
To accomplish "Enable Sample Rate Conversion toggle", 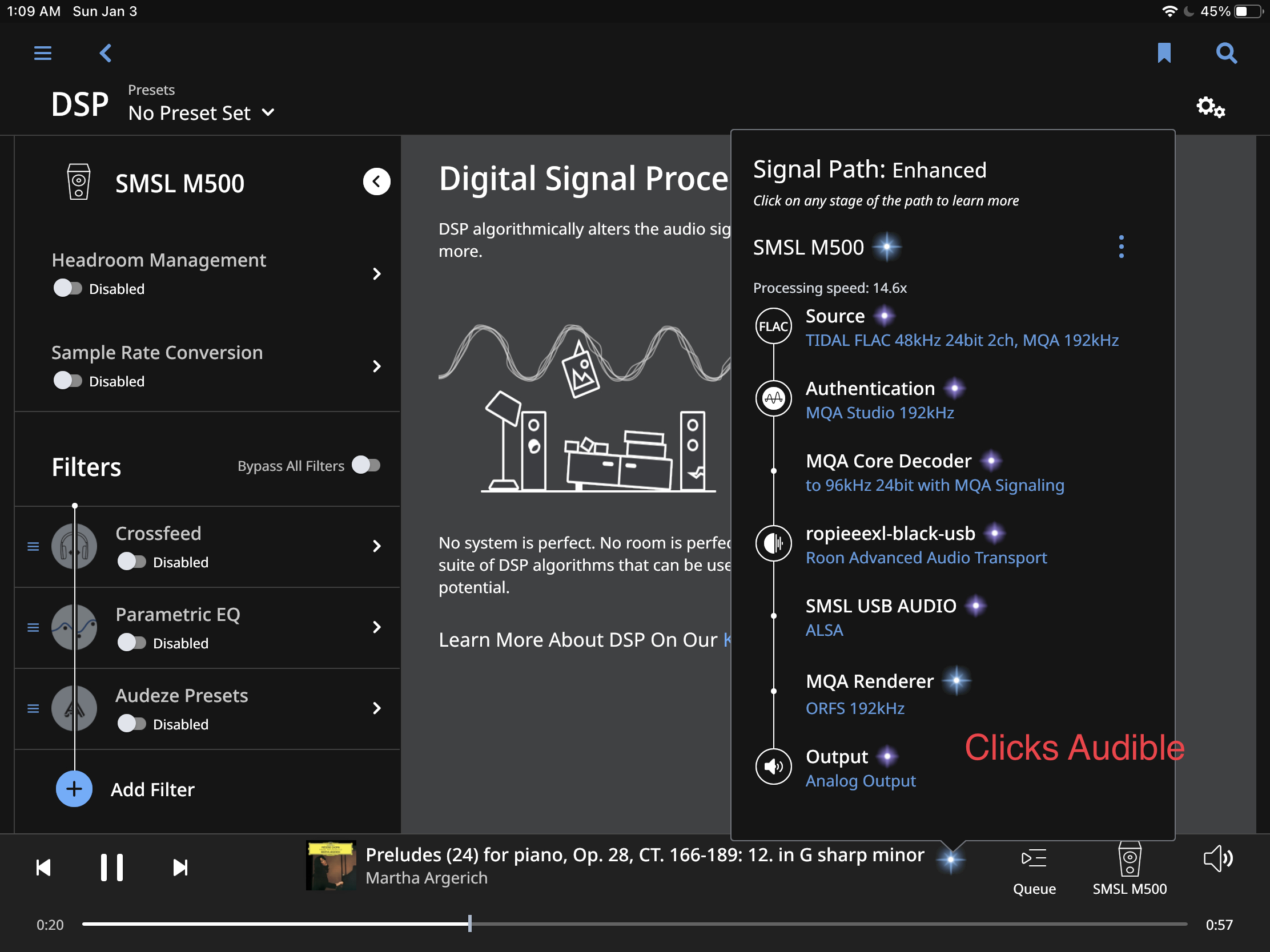I will (68, 381).
